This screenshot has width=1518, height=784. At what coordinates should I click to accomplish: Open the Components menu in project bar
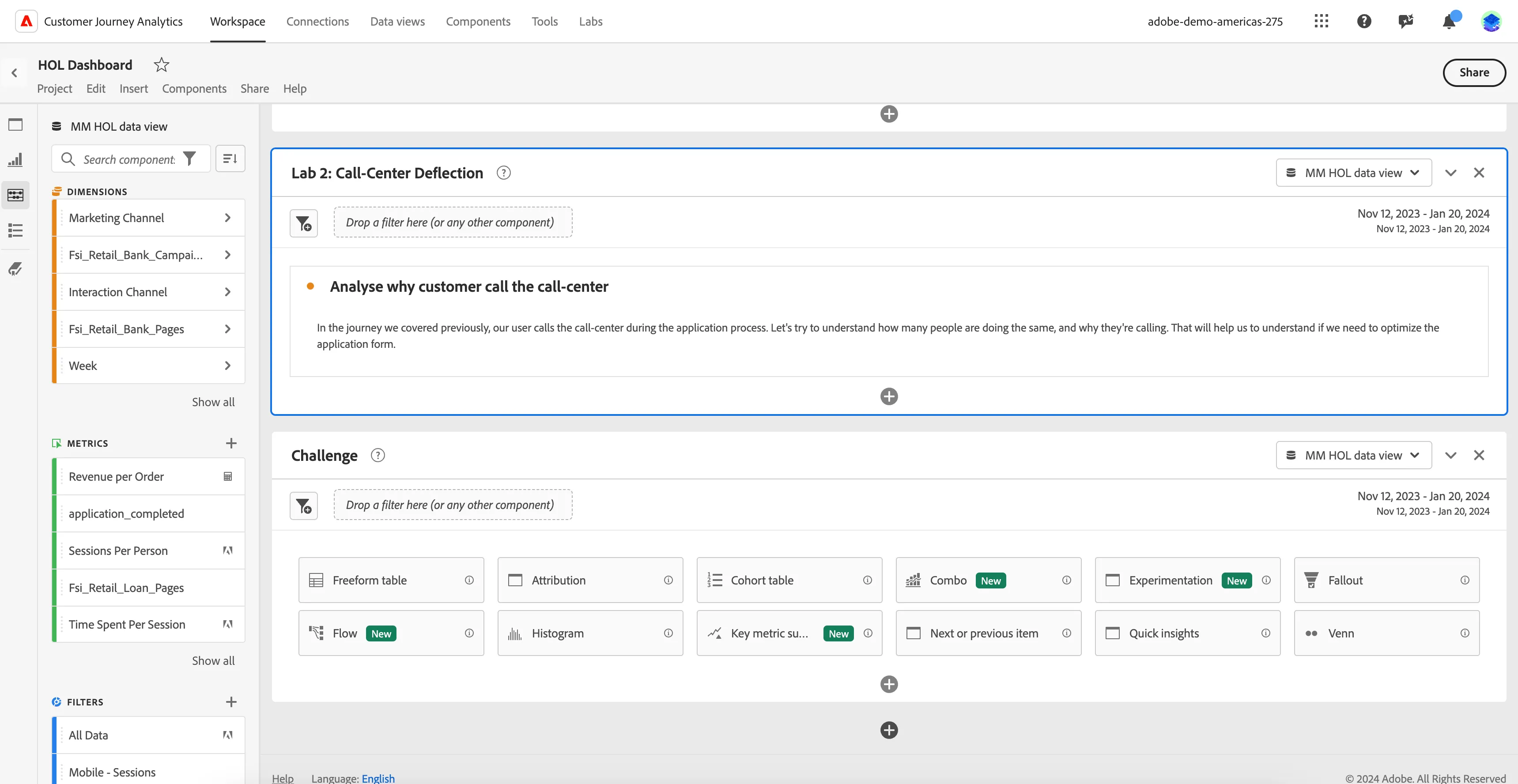194,88
